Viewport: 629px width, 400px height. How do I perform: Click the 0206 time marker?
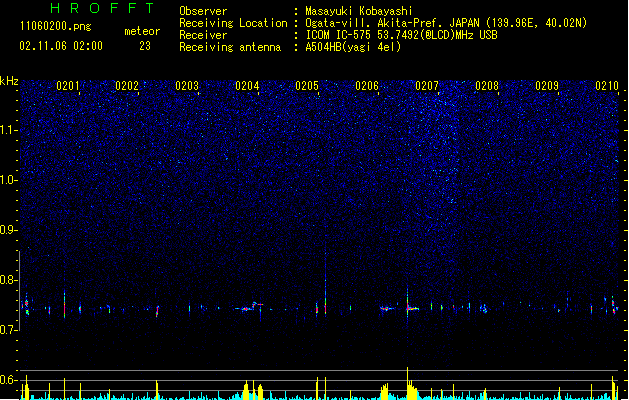(x=367, y=85)
